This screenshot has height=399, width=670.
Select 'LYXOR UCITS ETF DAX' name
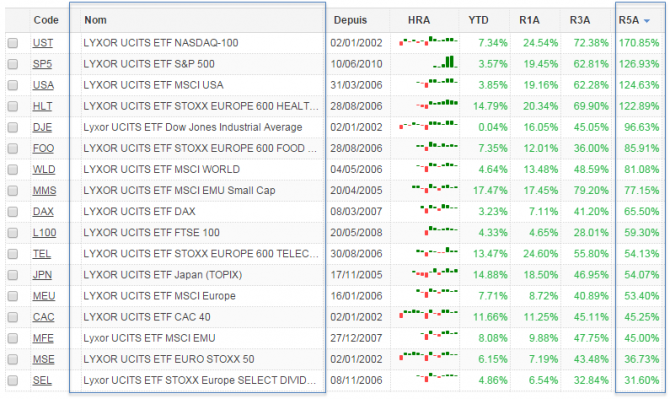pos(139,211)
